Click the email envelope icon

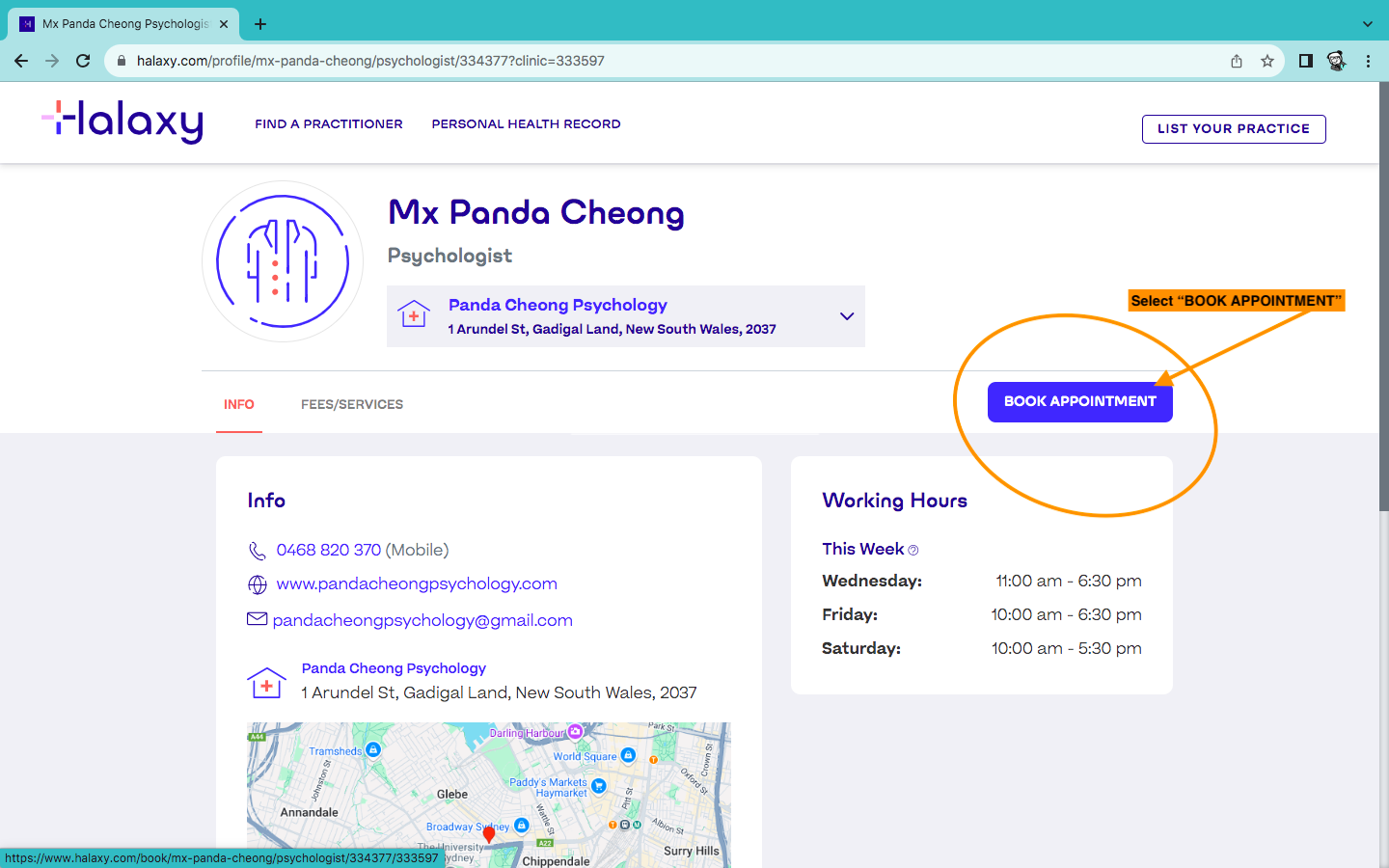(x=257, y=619)
